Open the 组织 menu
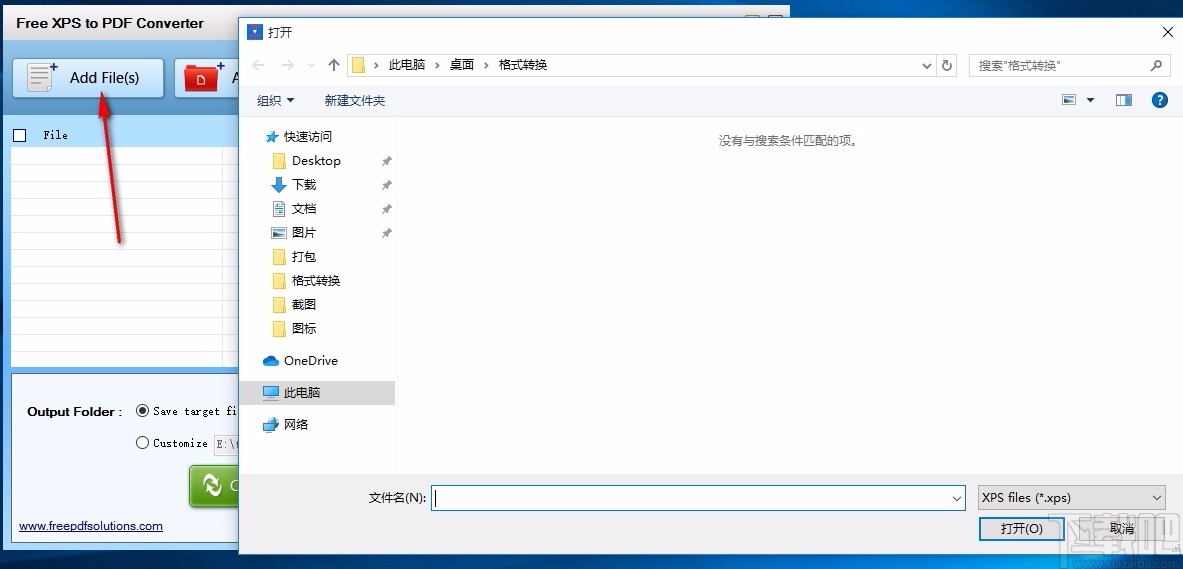Screen dimensions: 1183x569 [275, 100]
